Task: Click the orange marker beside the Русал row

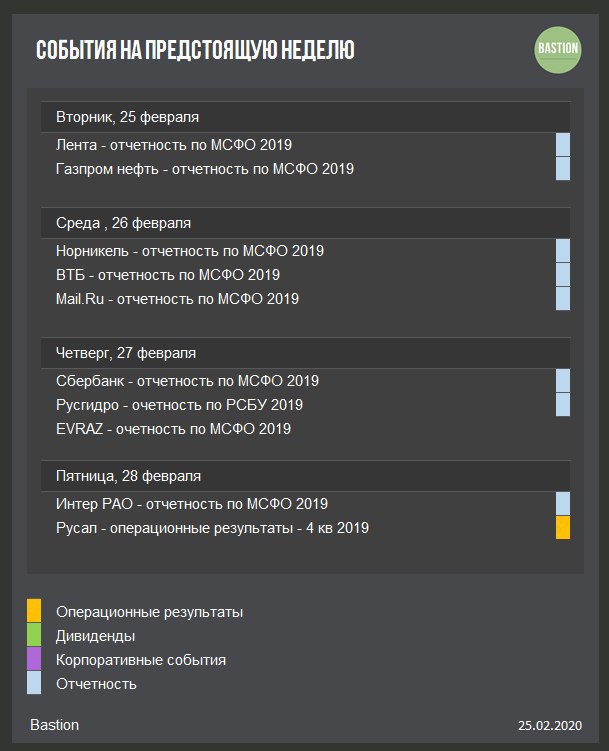Action: (x=562, y=528)
